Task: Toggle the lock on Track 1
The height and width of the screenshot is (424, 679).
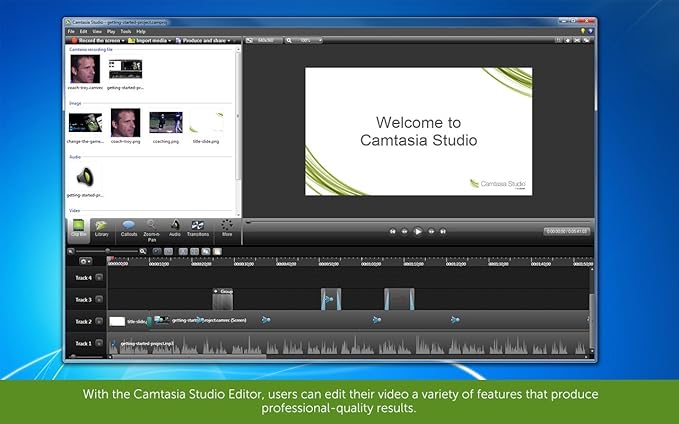Action: [99, 343]
